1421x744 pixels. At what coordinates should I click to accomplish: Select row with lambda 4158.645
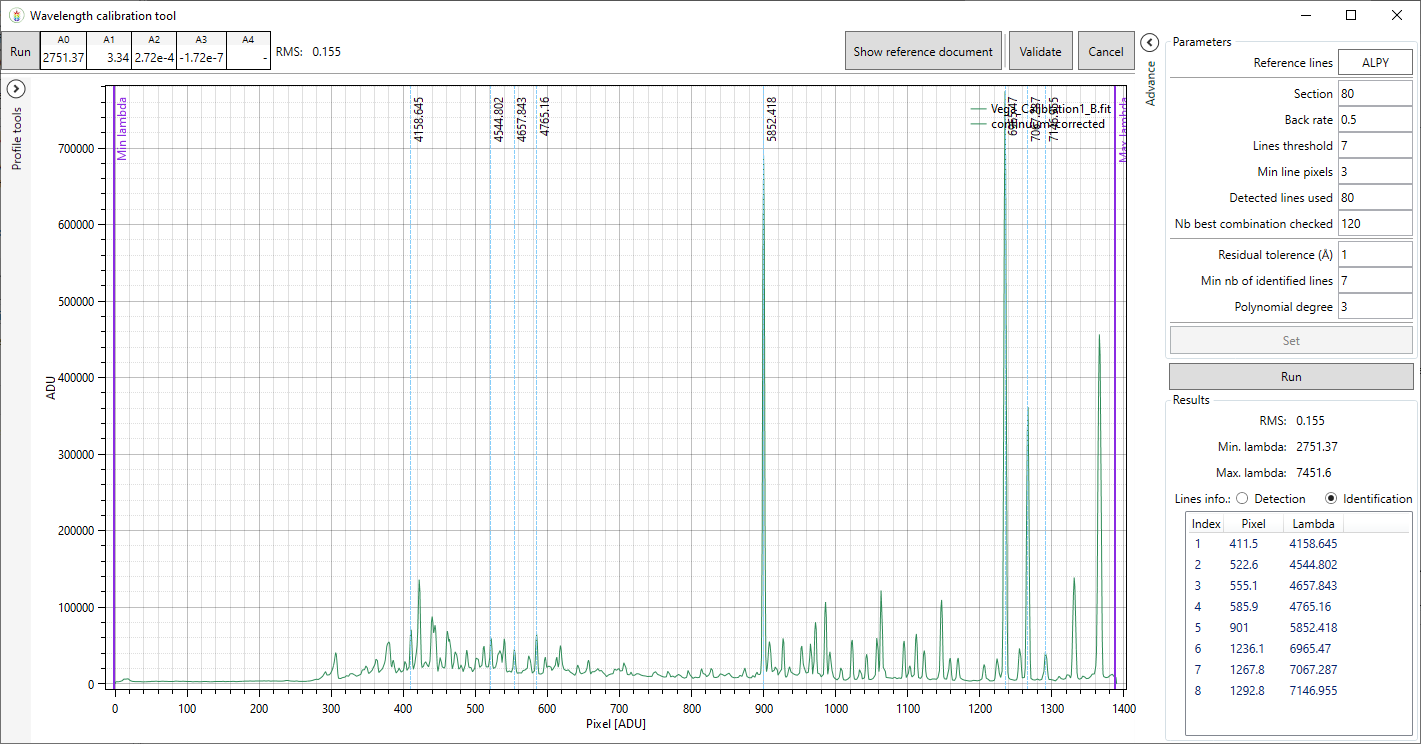pos(1298,544)
